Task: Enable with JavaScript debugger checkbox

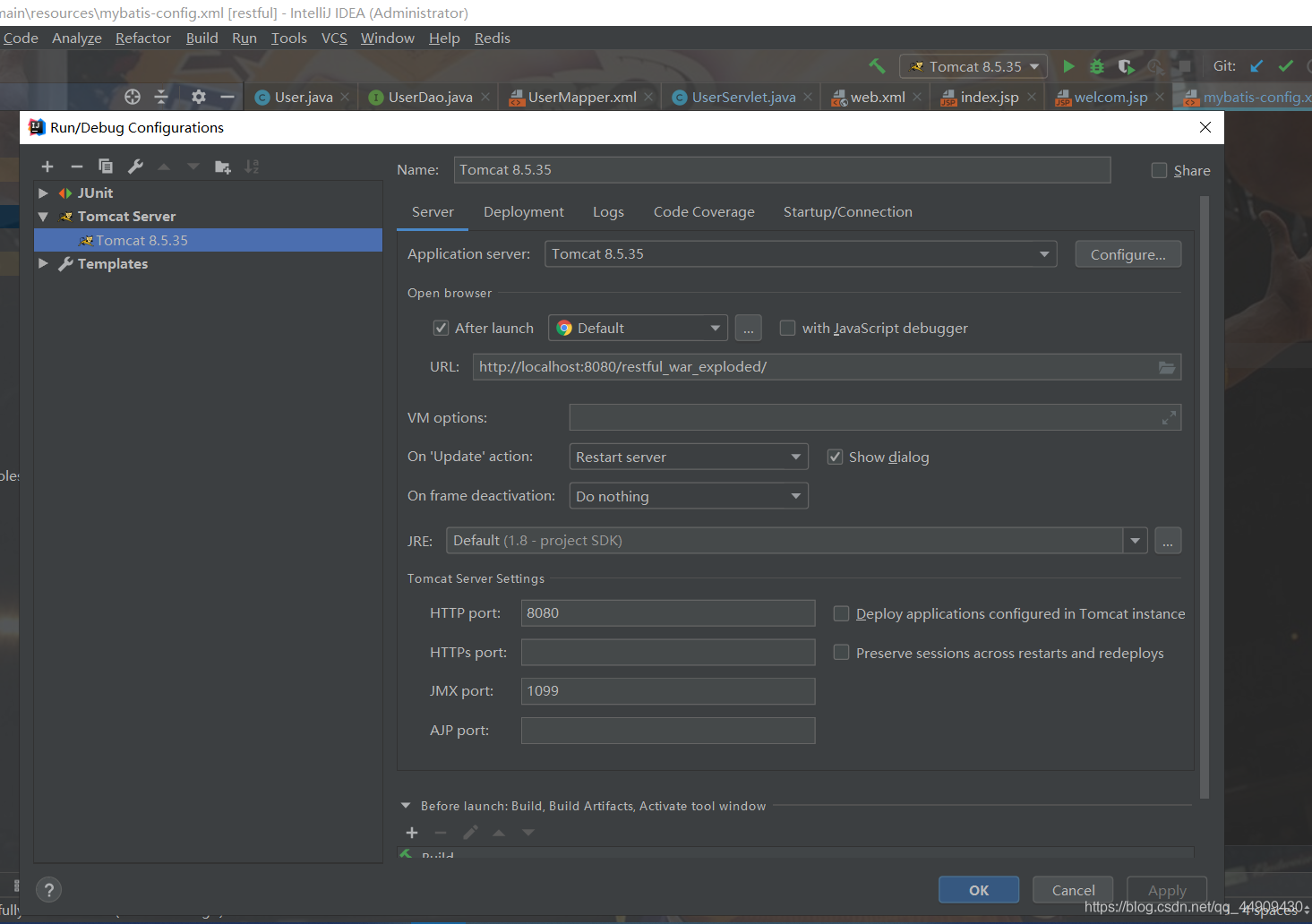Action: pyautogui.click(x=787, y=328)
